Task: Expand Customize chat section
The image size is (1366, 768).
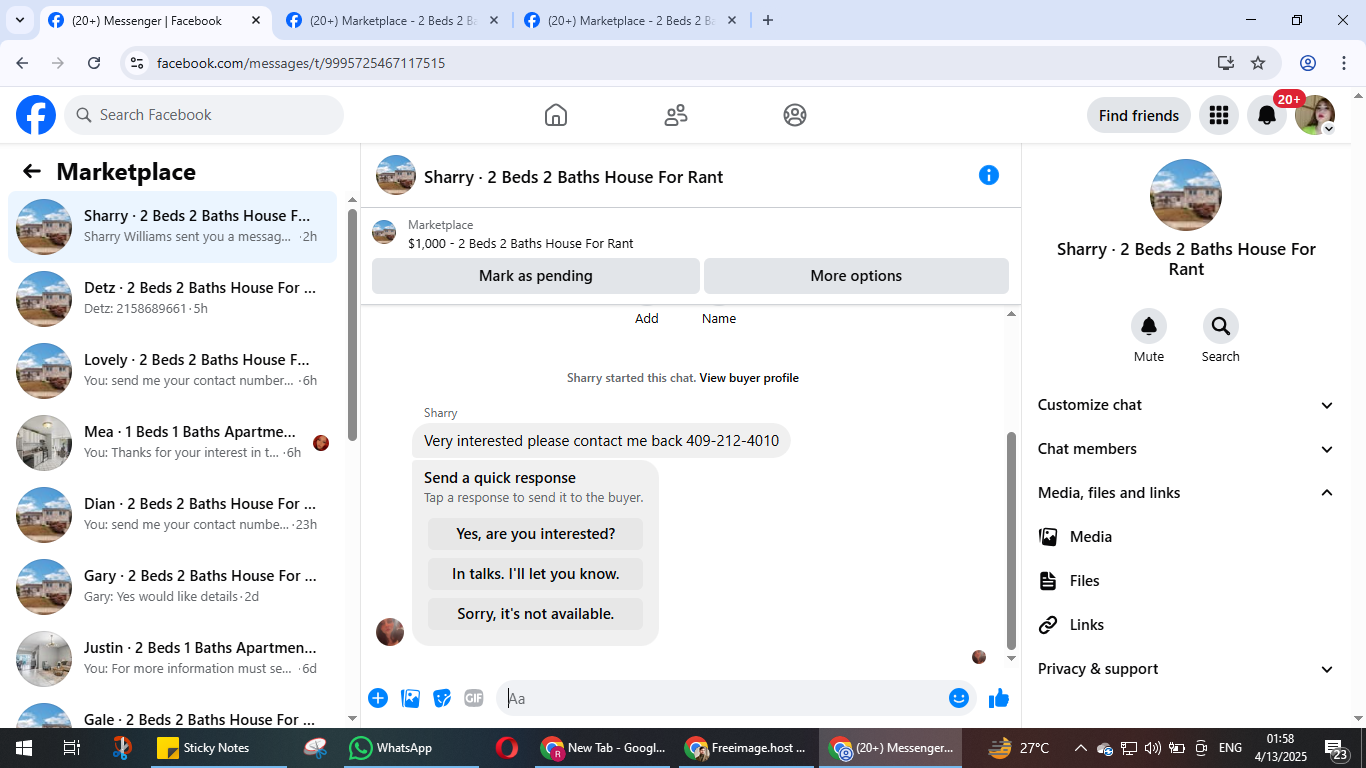Action: (1186, 405)
